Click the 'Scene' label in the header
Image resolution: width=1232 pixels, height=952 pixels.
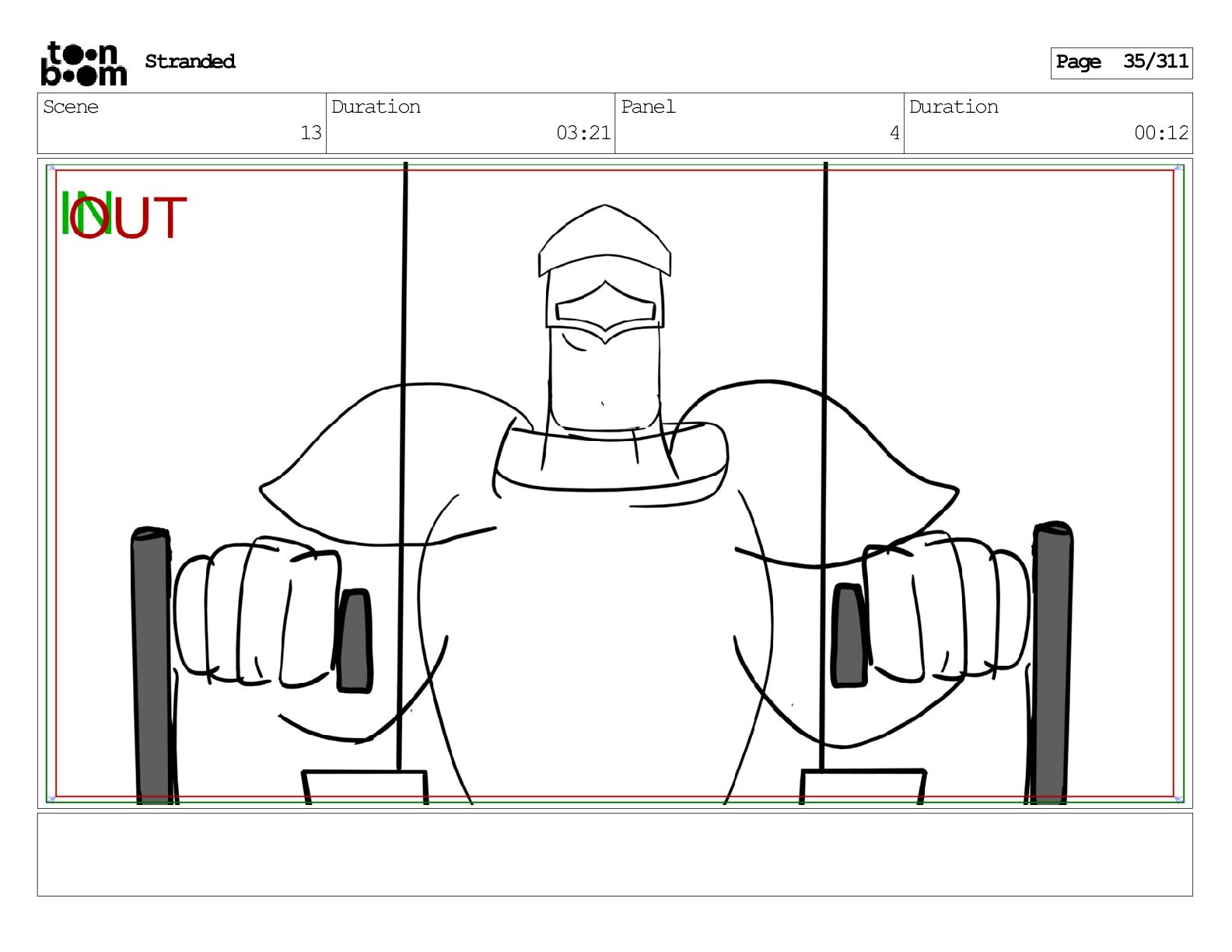tap(71, 107)
